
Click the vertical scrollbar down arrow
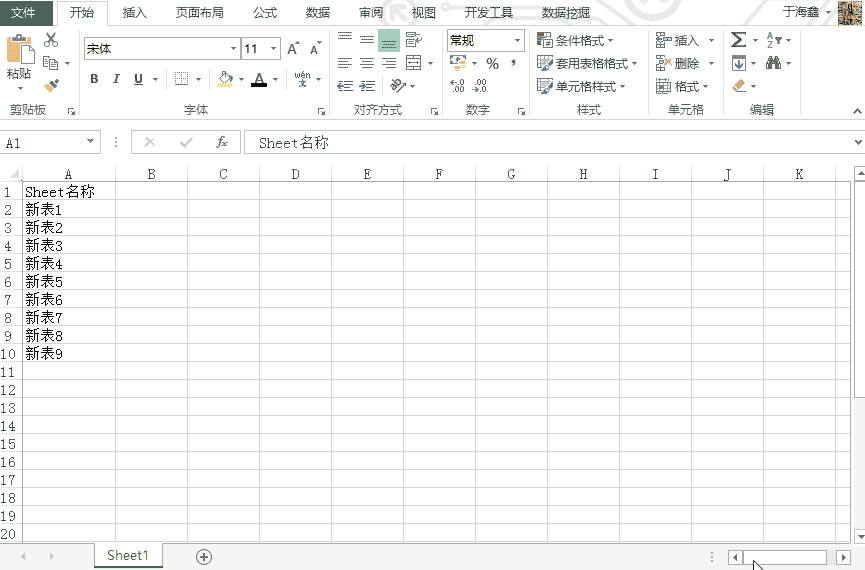click(859, 536)
